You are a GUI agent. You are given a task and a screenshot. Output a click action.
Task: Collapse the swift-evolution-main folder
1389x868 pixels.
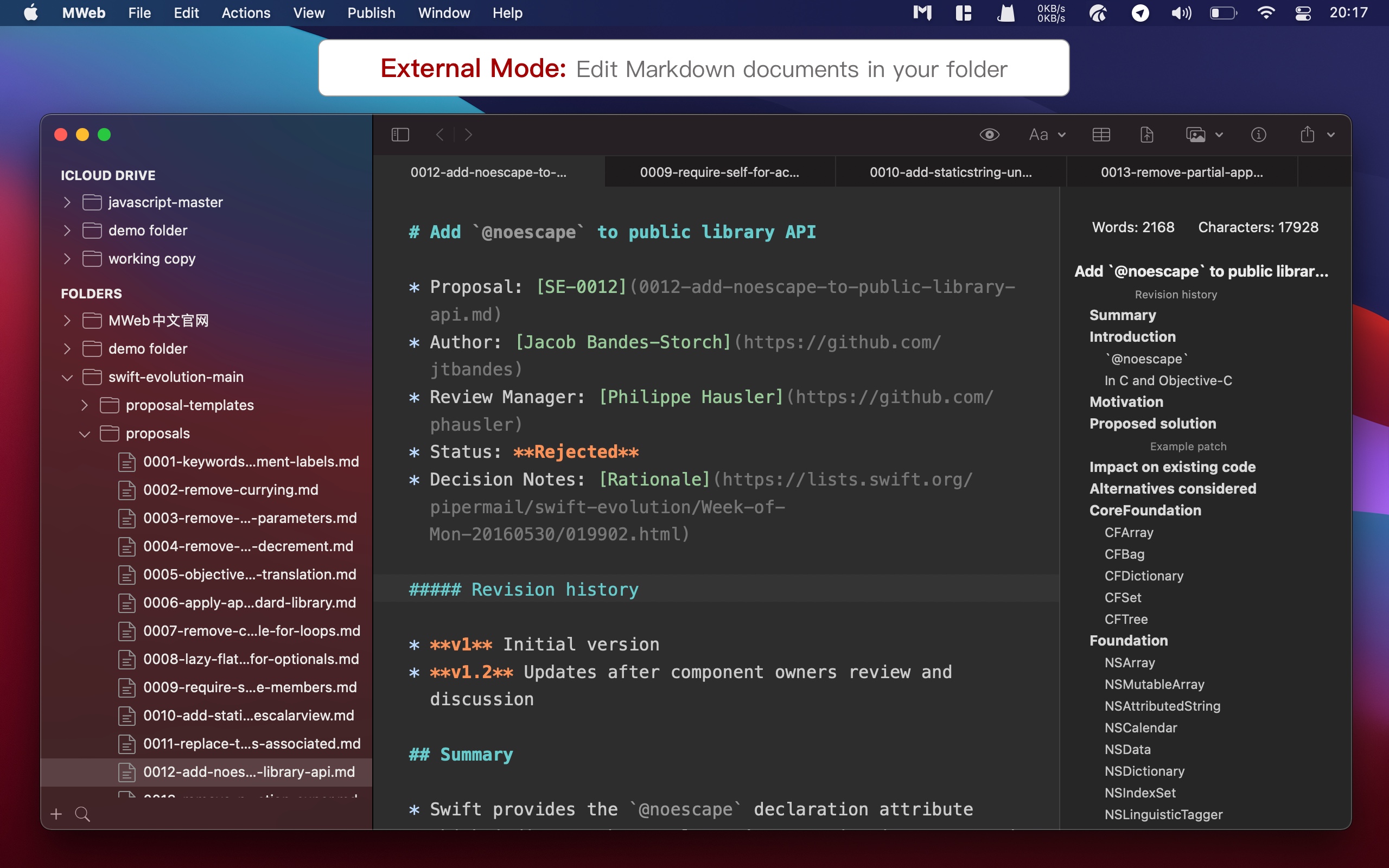[67, 377]
